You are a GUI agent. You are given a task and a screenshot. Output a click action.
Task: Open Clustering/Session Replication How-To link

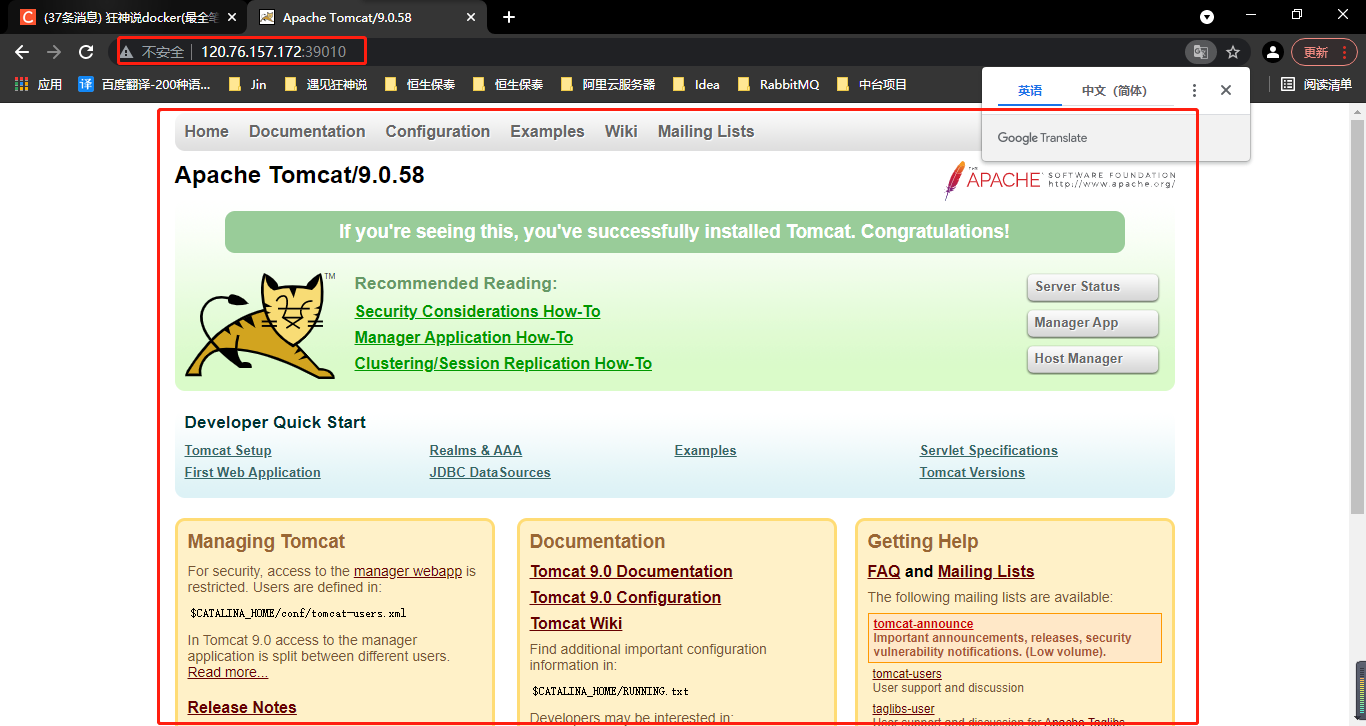(x=503, y=363)
